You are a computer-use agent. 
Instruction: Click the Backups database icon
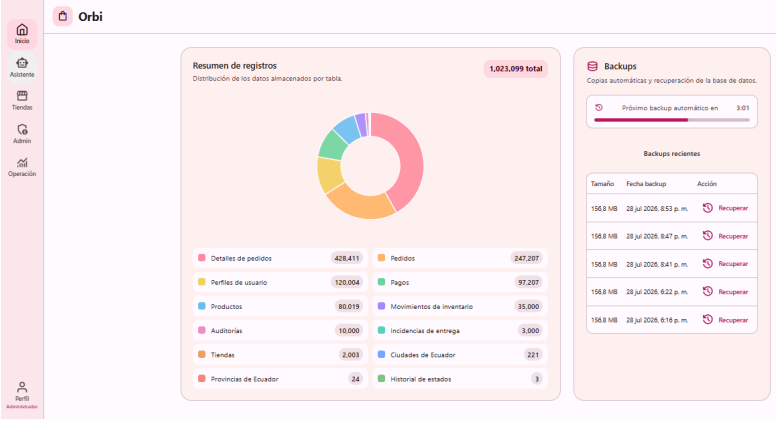tap(592, 66)
